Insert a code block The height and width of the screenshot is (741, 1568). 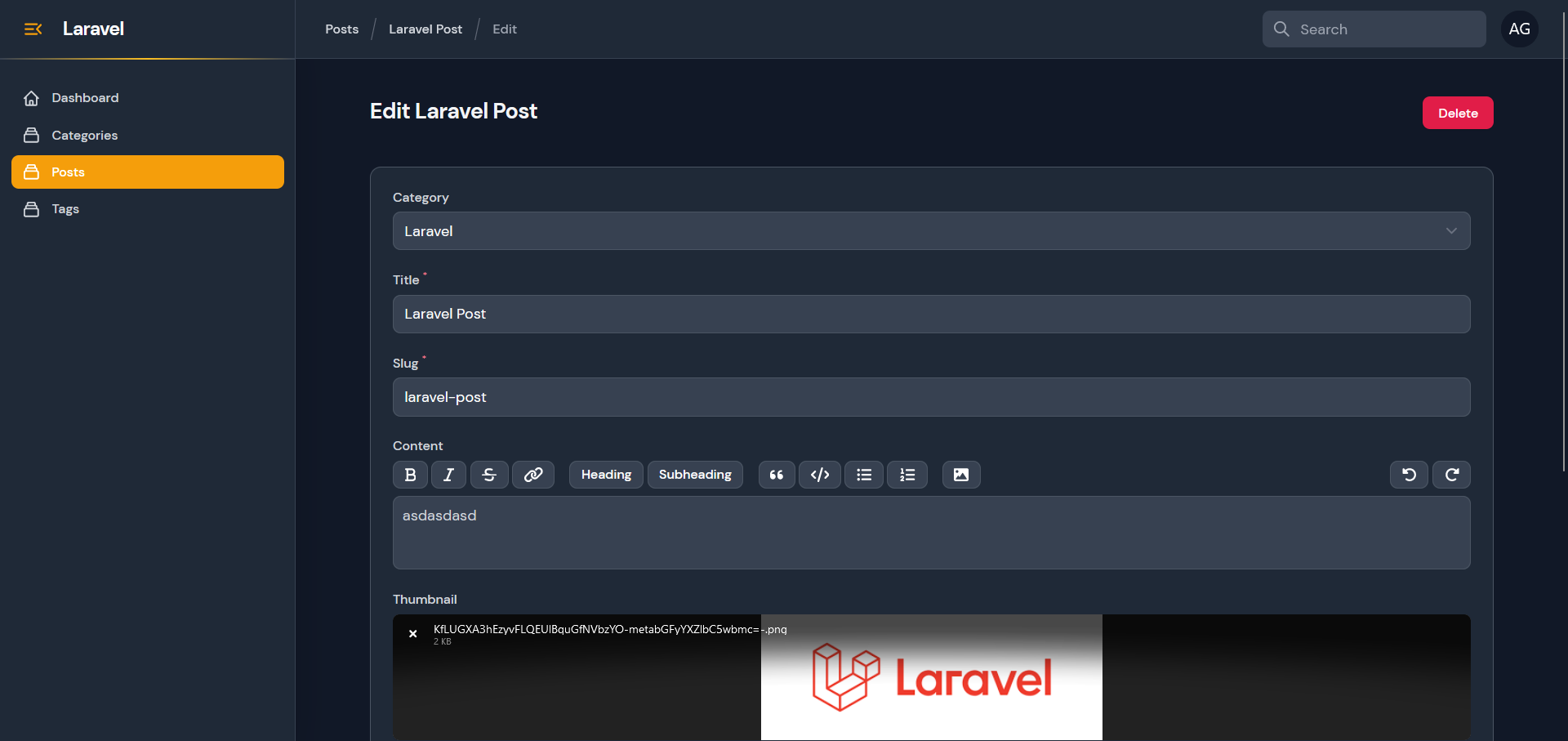point(820,475)
